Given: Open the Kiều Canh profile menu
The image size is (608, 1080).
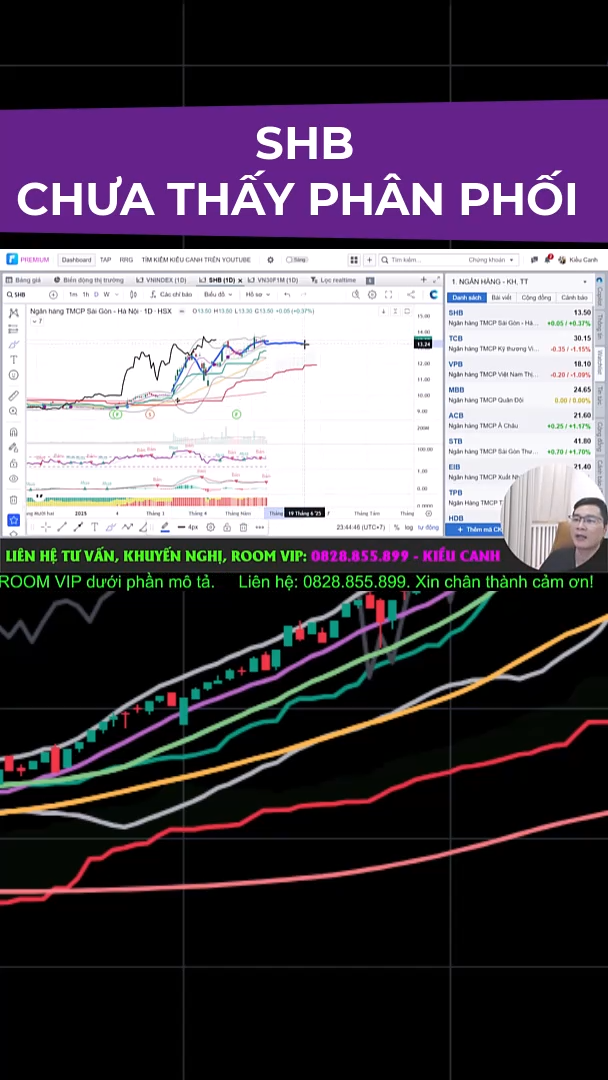Looking at the screenshot, I should pos(578,260).
